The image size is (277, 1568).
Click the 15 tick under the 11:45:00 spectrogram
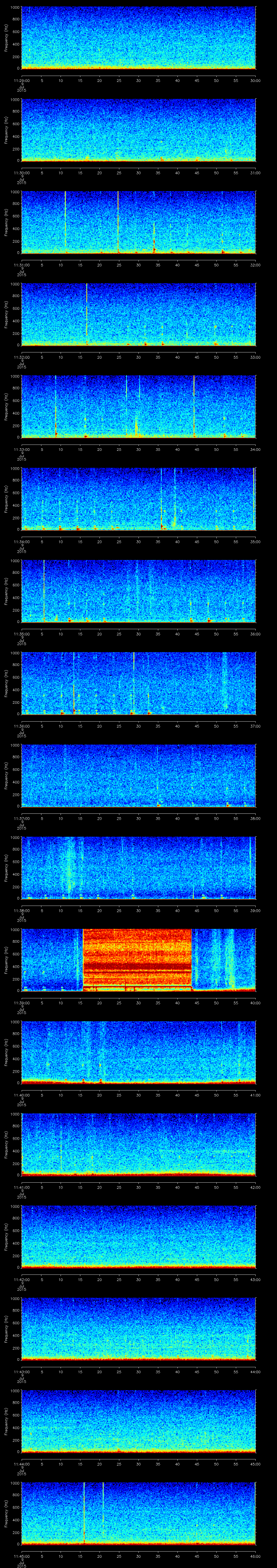click(x=80, y=1556)
